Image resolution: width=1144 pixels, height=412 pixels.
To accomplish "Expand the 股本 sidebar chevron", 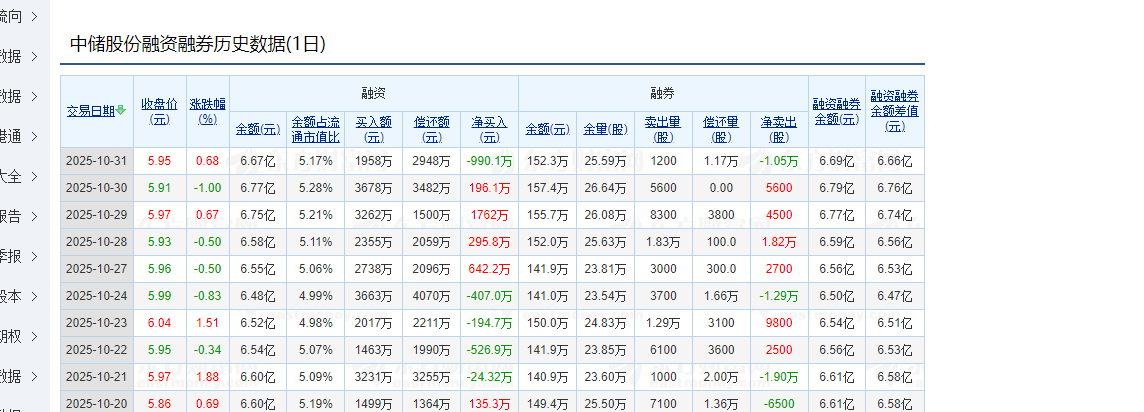I will 34,297.
